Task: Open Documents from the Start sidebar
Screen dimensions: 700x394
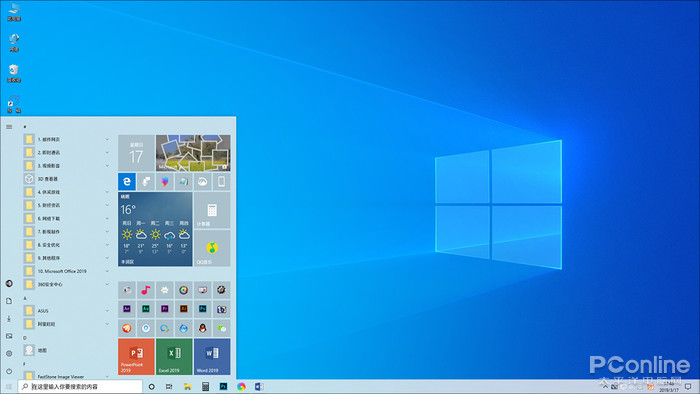Action: [9, 301]
